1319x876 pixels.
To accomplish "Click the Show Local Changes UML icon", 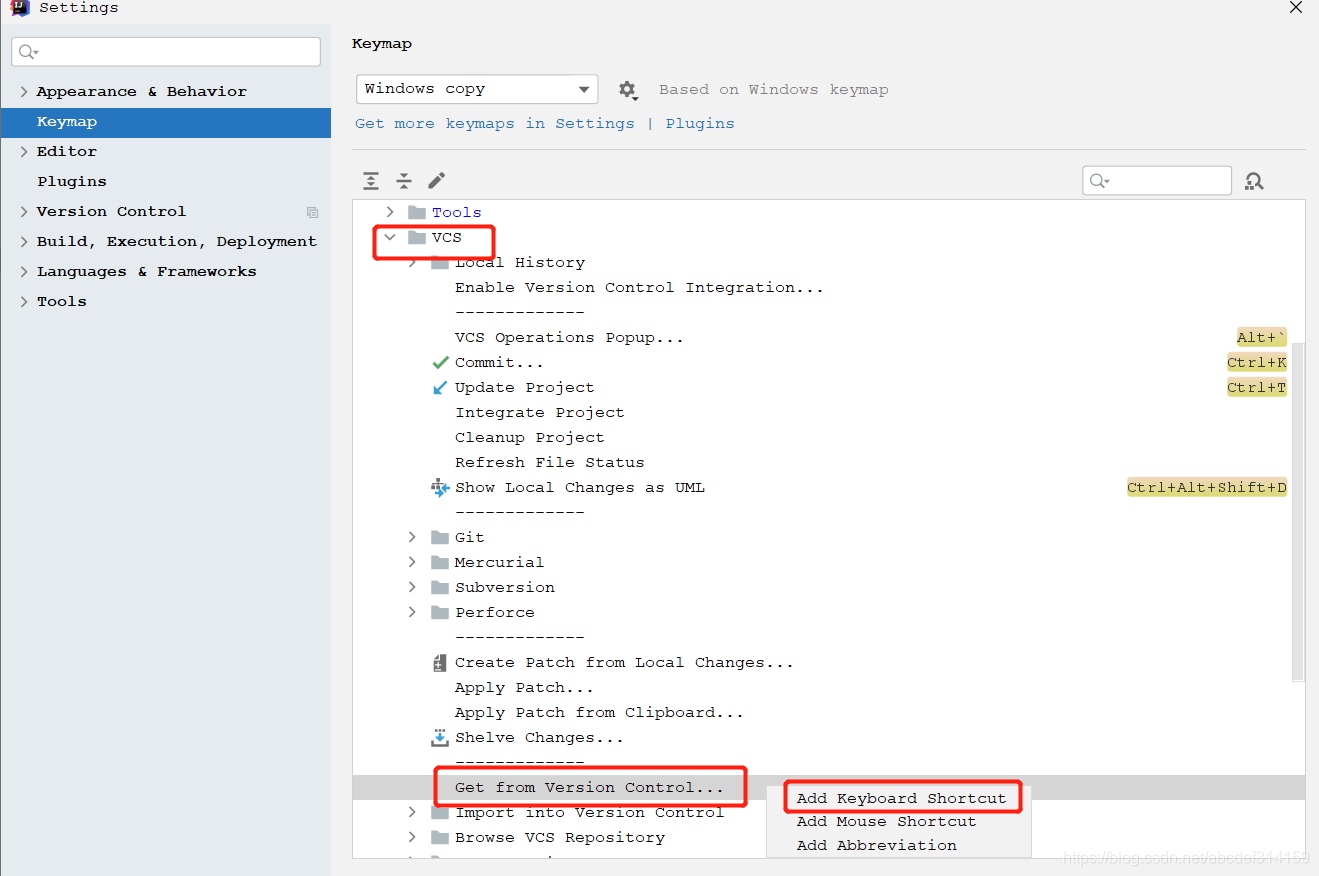I will (x=440, y=487).
